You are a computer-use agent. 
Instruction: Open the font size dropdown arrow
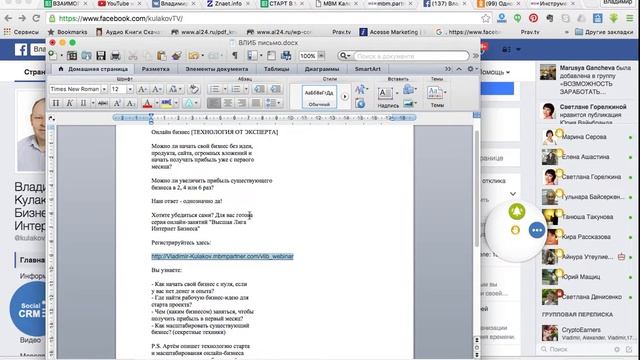(130, 89)
